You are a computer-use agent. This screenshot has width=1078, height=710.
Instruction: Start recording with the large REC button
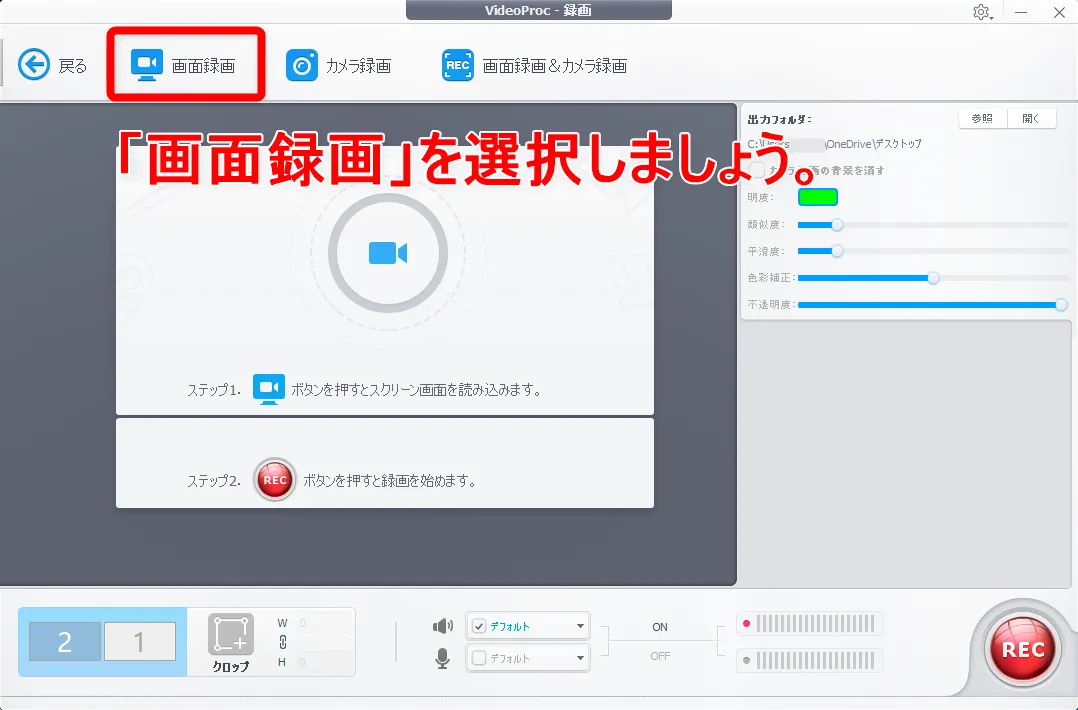1022,649
